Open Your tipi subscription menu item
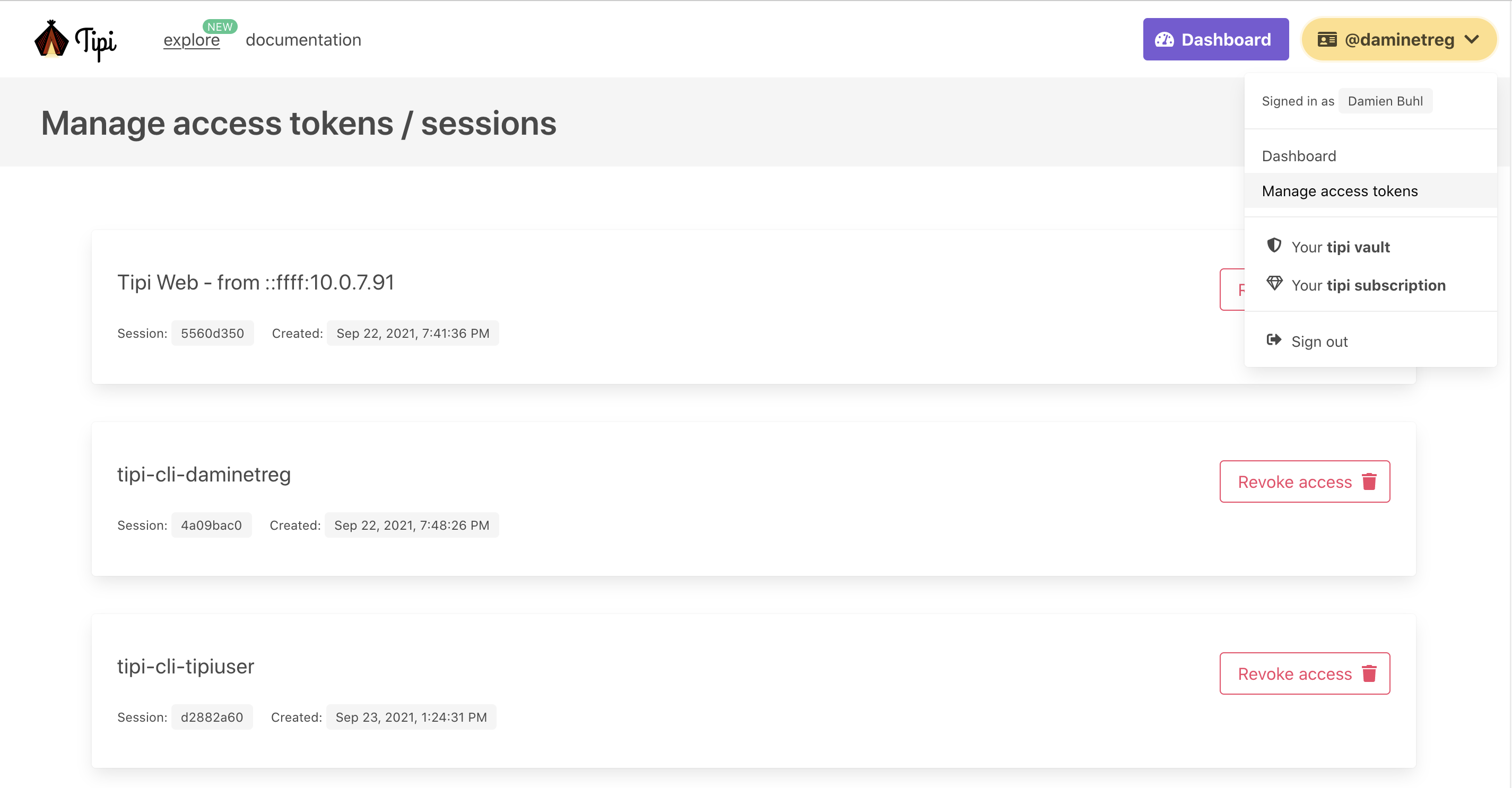This screenshot has width=1512, height=788. click(x=1368, y=285)
